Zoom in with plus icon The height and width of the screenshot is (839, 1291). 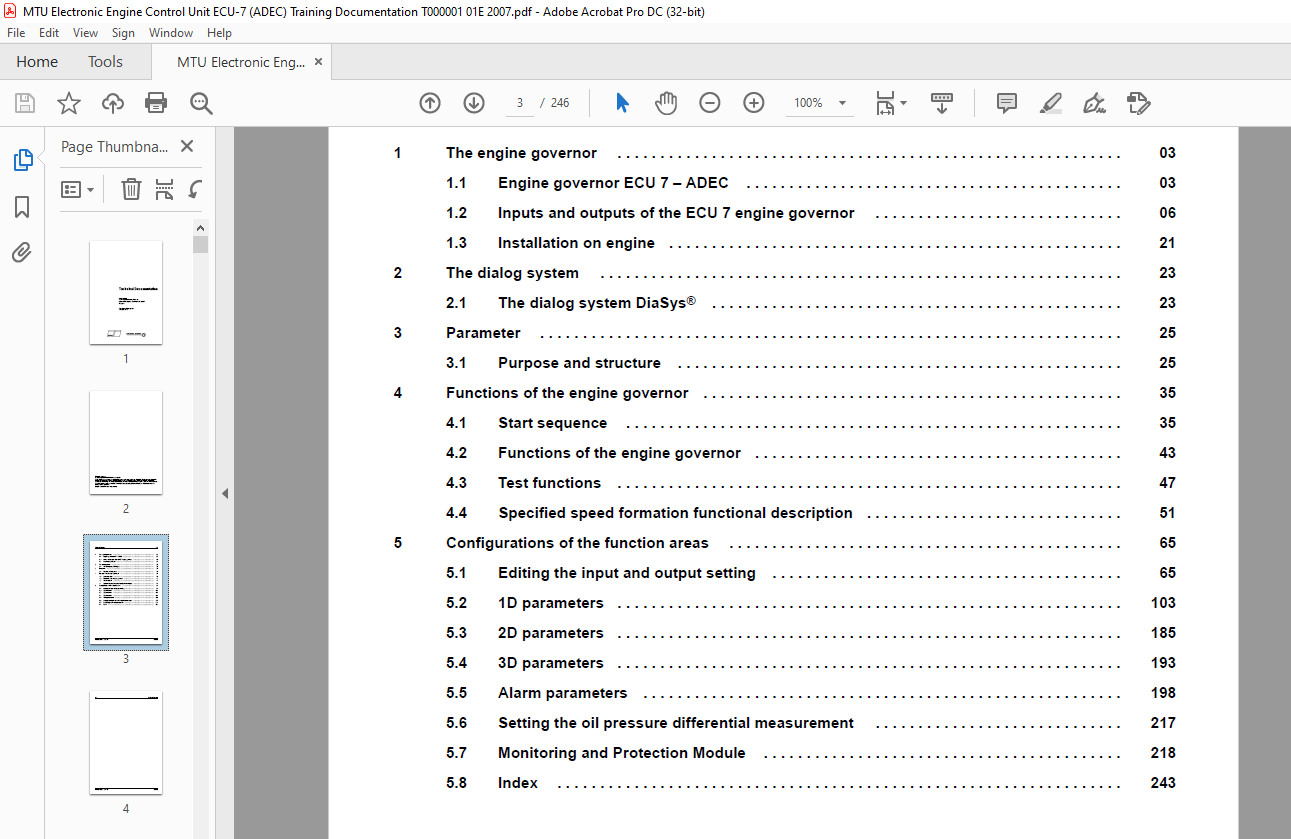click(x=754, y=103)
